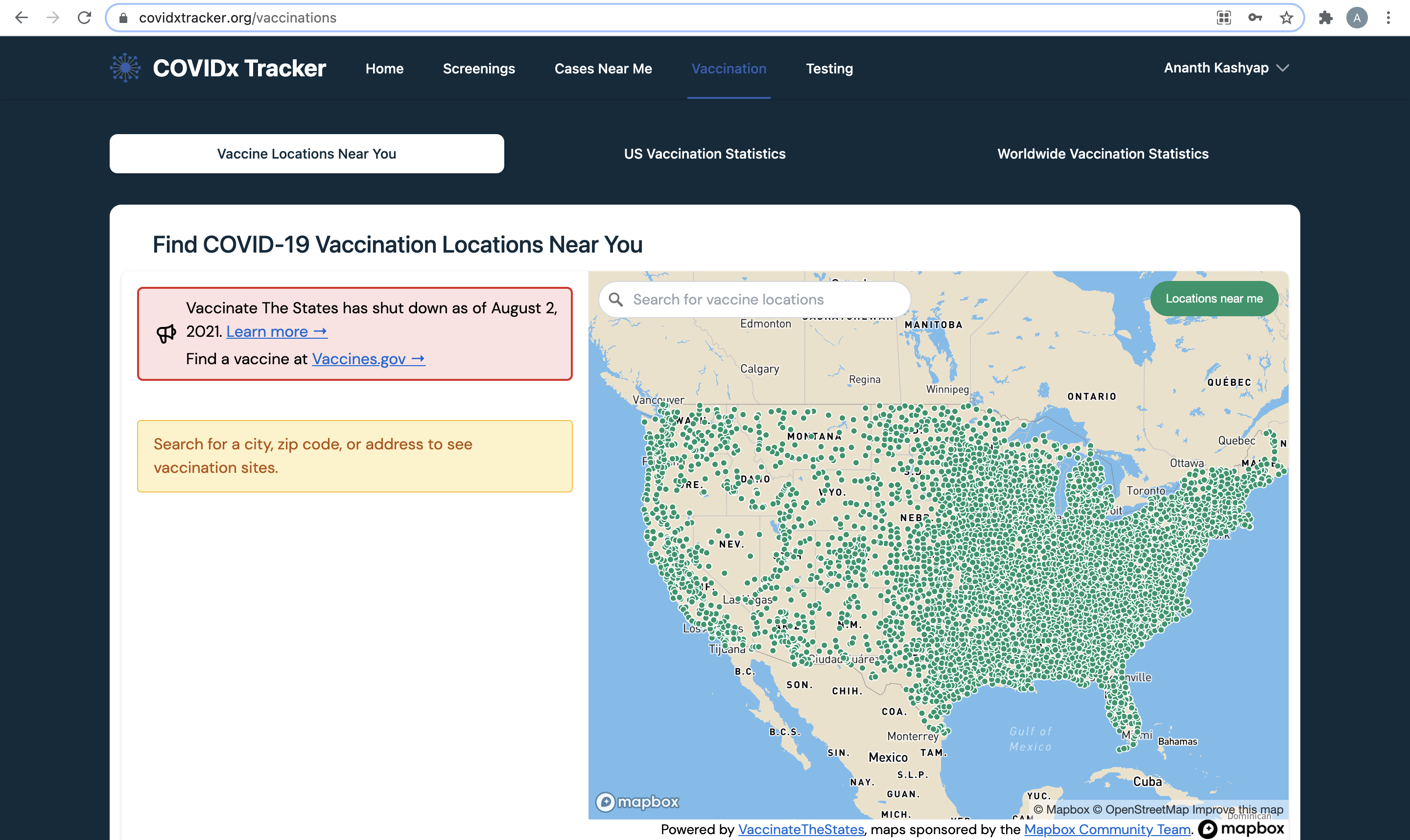Click the Search for vaccine locations field
The height and width of the screenshot is (840, 1410).
(758, 300)
